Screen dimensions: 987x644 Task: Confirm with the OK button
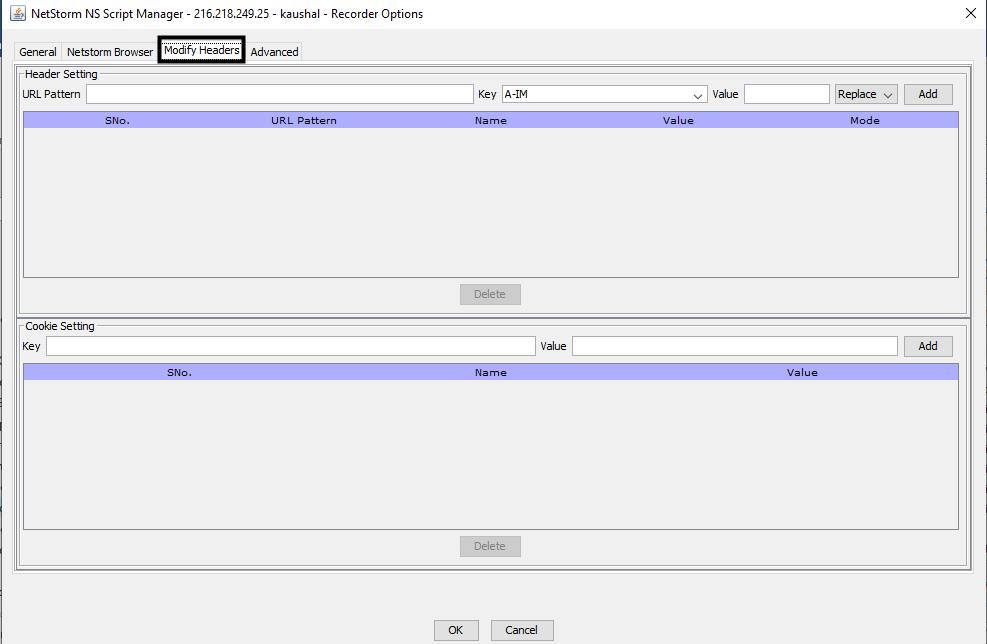click(456, 630)
